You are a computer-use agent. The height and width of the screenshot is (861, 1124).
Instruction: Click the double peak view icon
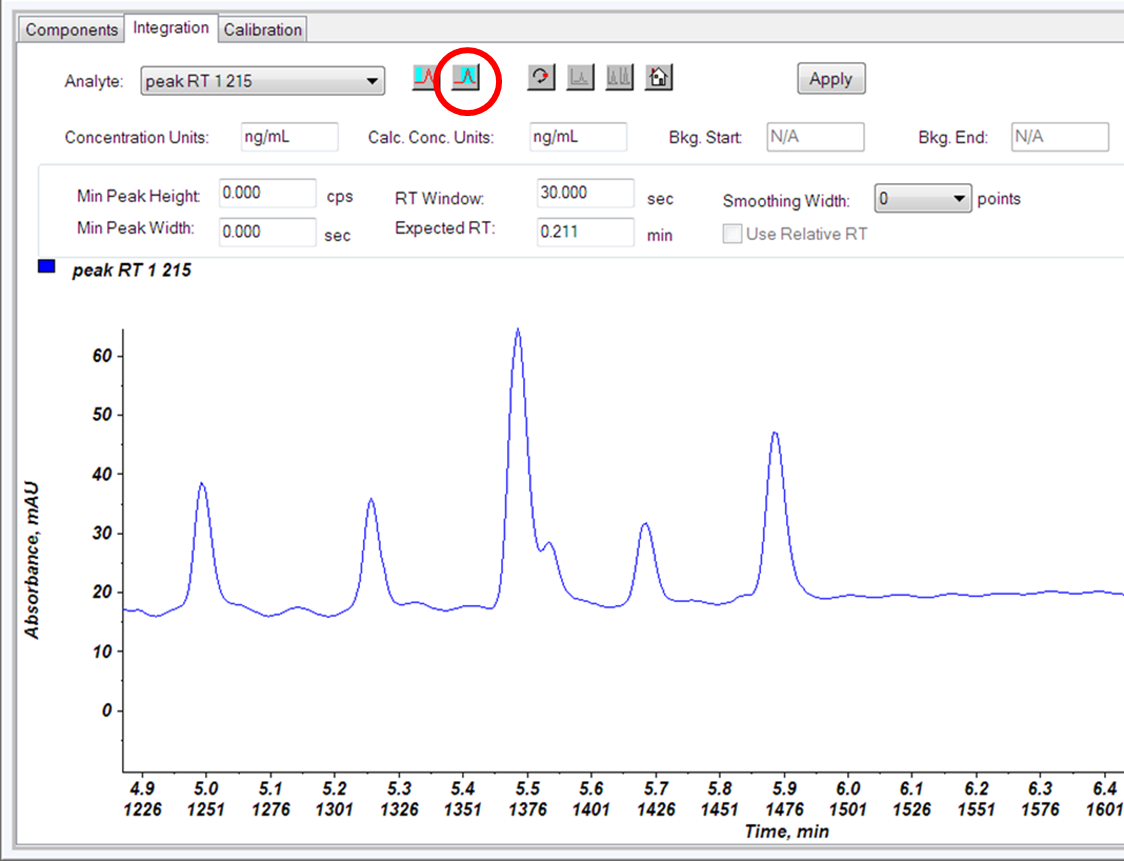(619, 77)
